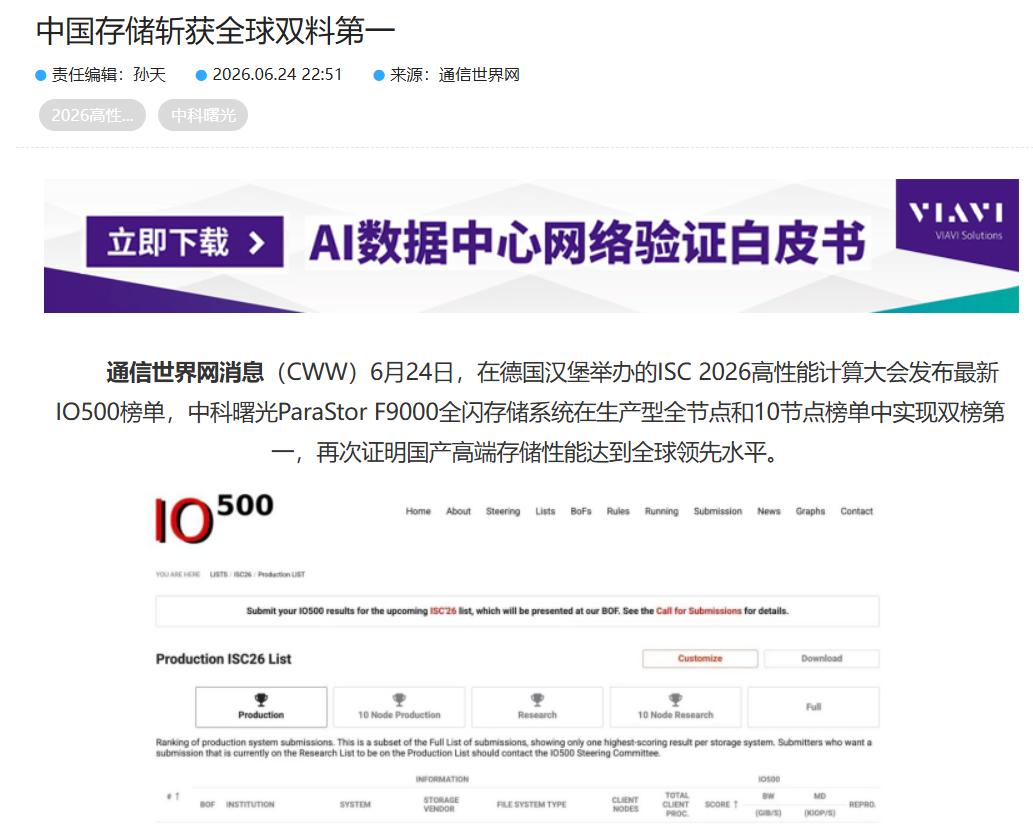The width and height of the screenshot is (1033, 825).
Task: Click the date 2026.06.24 22:51
Action: [277, 74]
